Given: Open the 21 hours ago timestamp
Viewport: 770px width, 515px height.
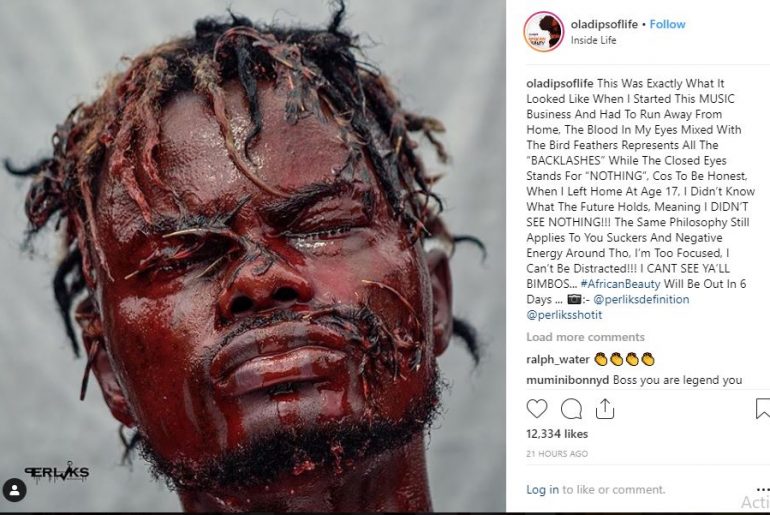Looking at the screenshot, I should point(557,454).
